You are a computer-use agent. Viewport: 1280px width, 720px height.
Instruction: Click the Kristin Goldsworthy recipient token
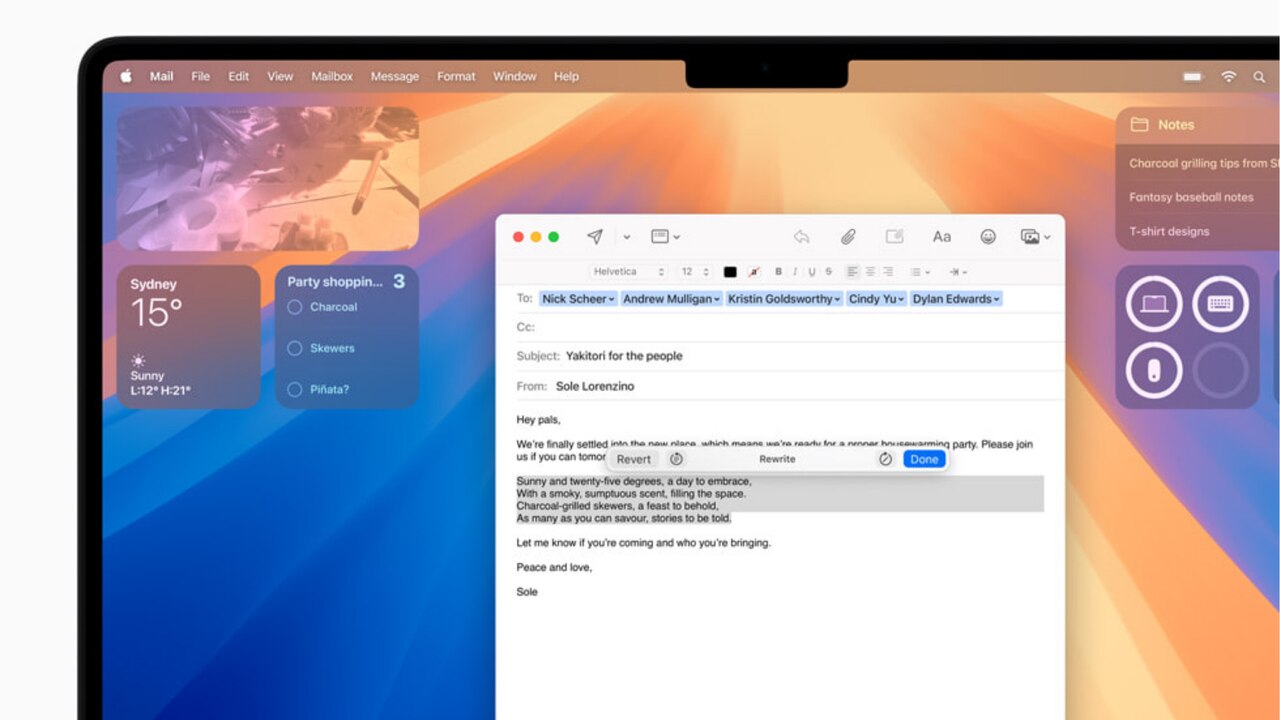click(784, 299)
